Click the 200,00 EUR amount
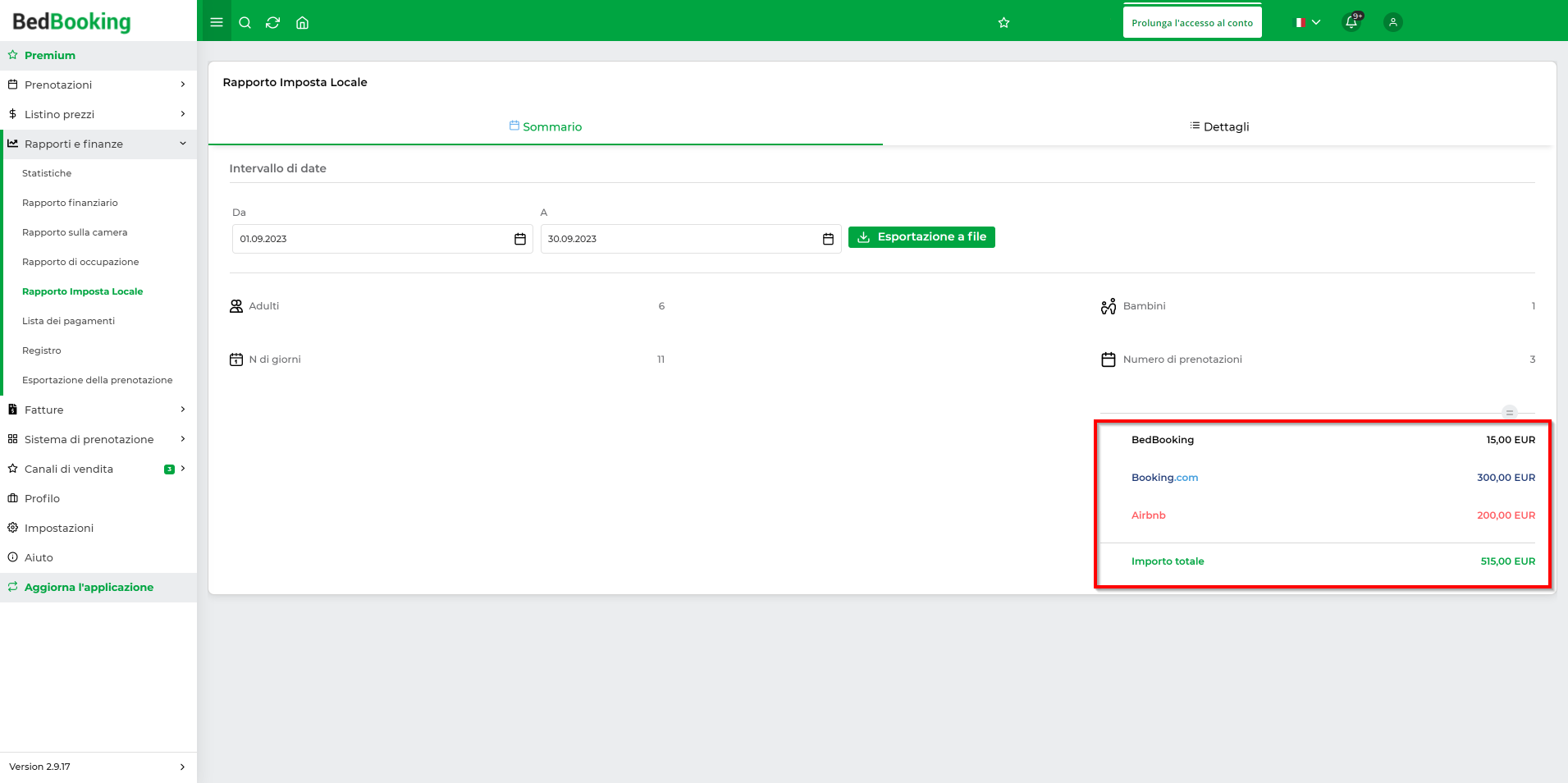 1506,515
